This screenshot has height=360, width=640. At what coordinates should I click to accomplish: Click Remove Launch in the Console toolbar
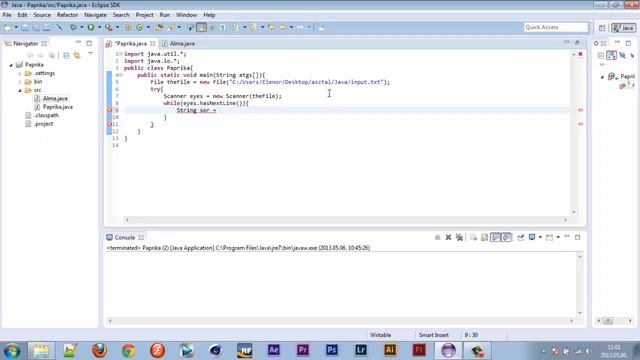pos(448,237)
